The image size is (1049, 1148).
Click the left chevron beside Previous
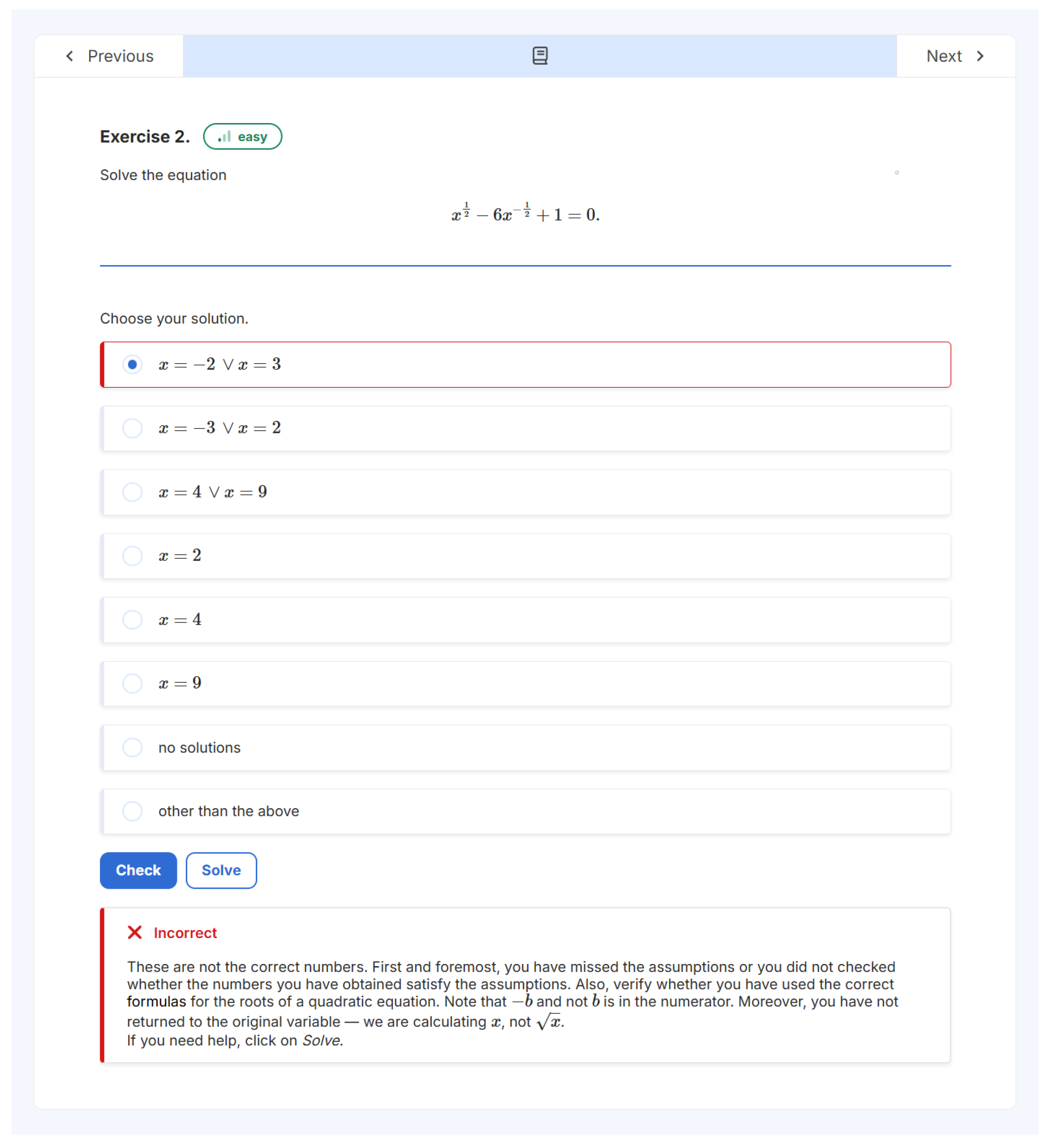[69, 56]
